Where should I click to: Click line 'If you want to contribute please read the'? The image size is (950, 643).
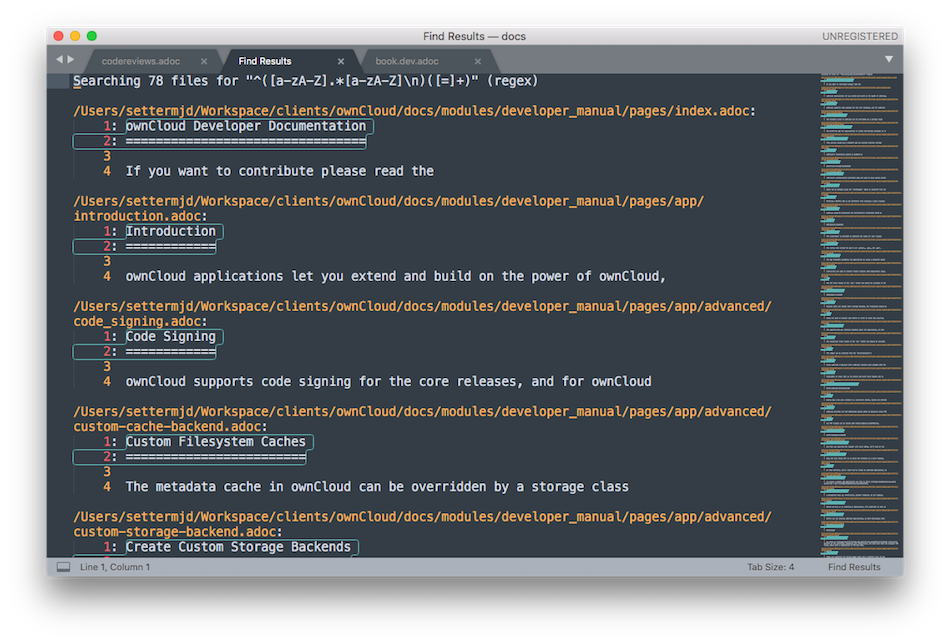point(280,171)
